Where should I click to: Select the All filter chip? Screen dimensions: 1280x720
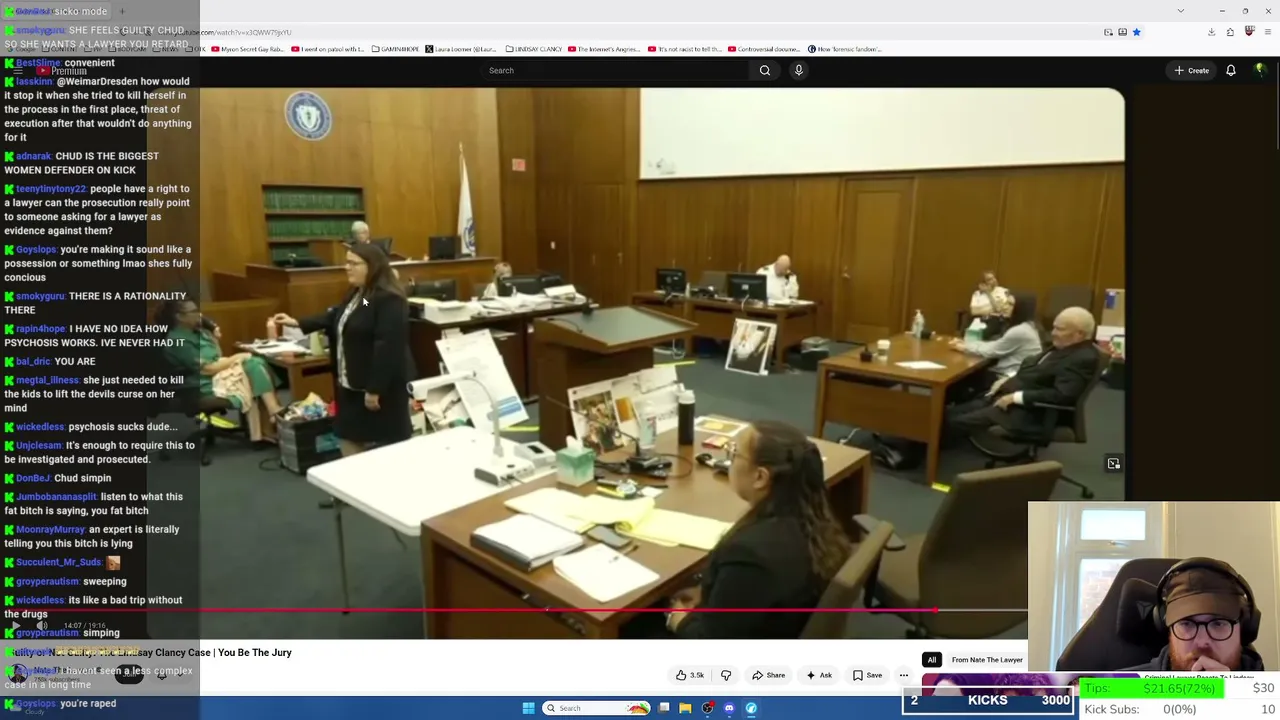(x=932, y=660)
